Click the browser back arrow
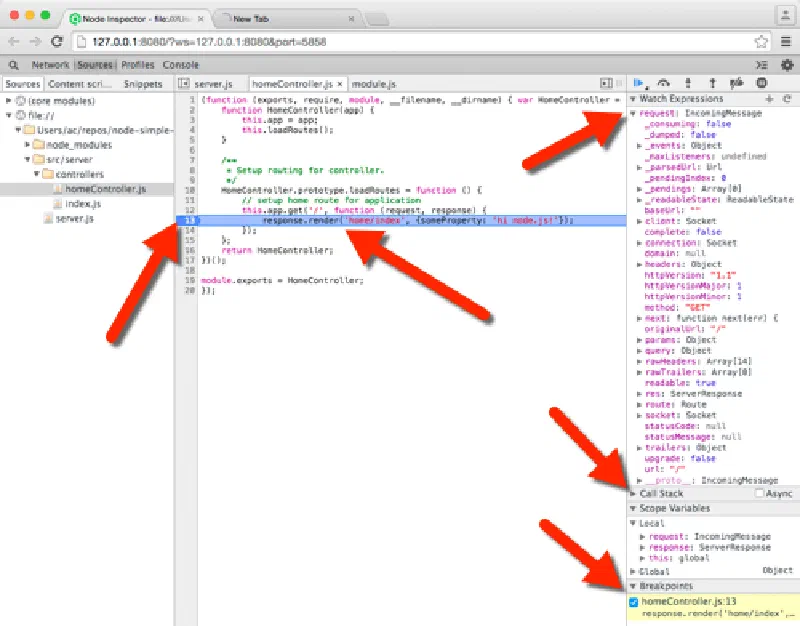The height and width of the screenshot is (626, 800). [14, 42]
